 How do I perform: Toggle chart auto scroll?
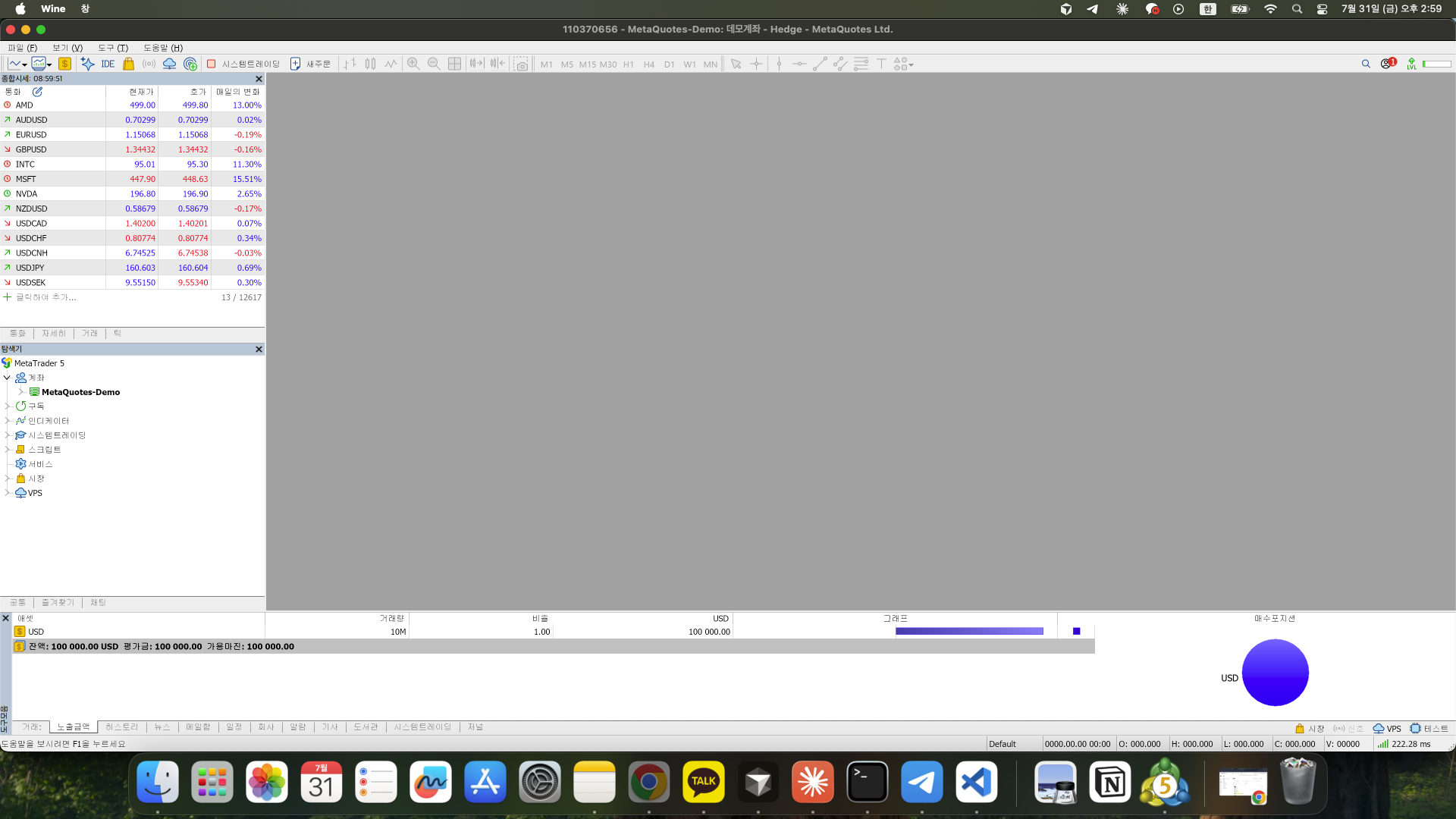(476, 64)
